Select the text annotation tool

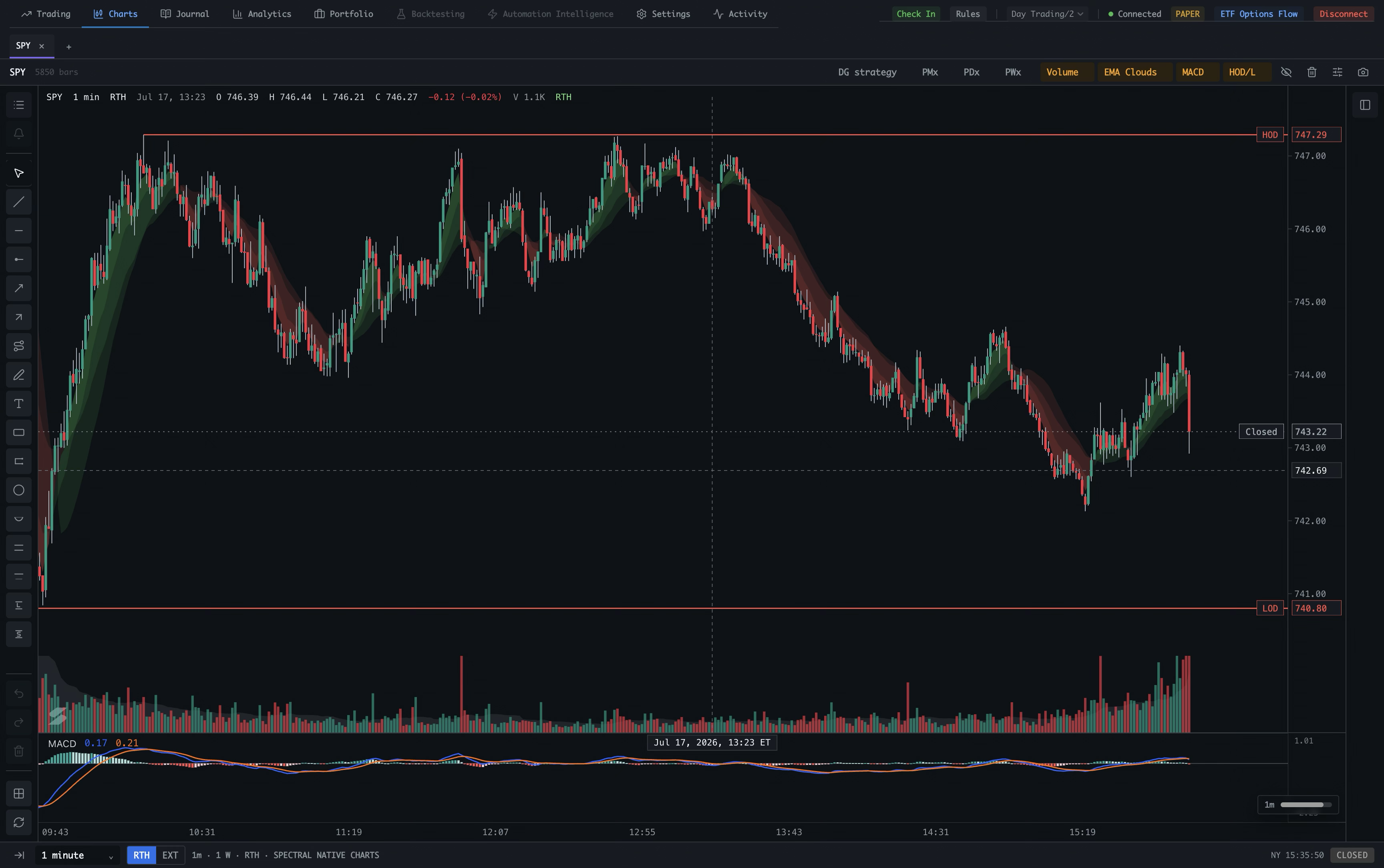(18, 404)
